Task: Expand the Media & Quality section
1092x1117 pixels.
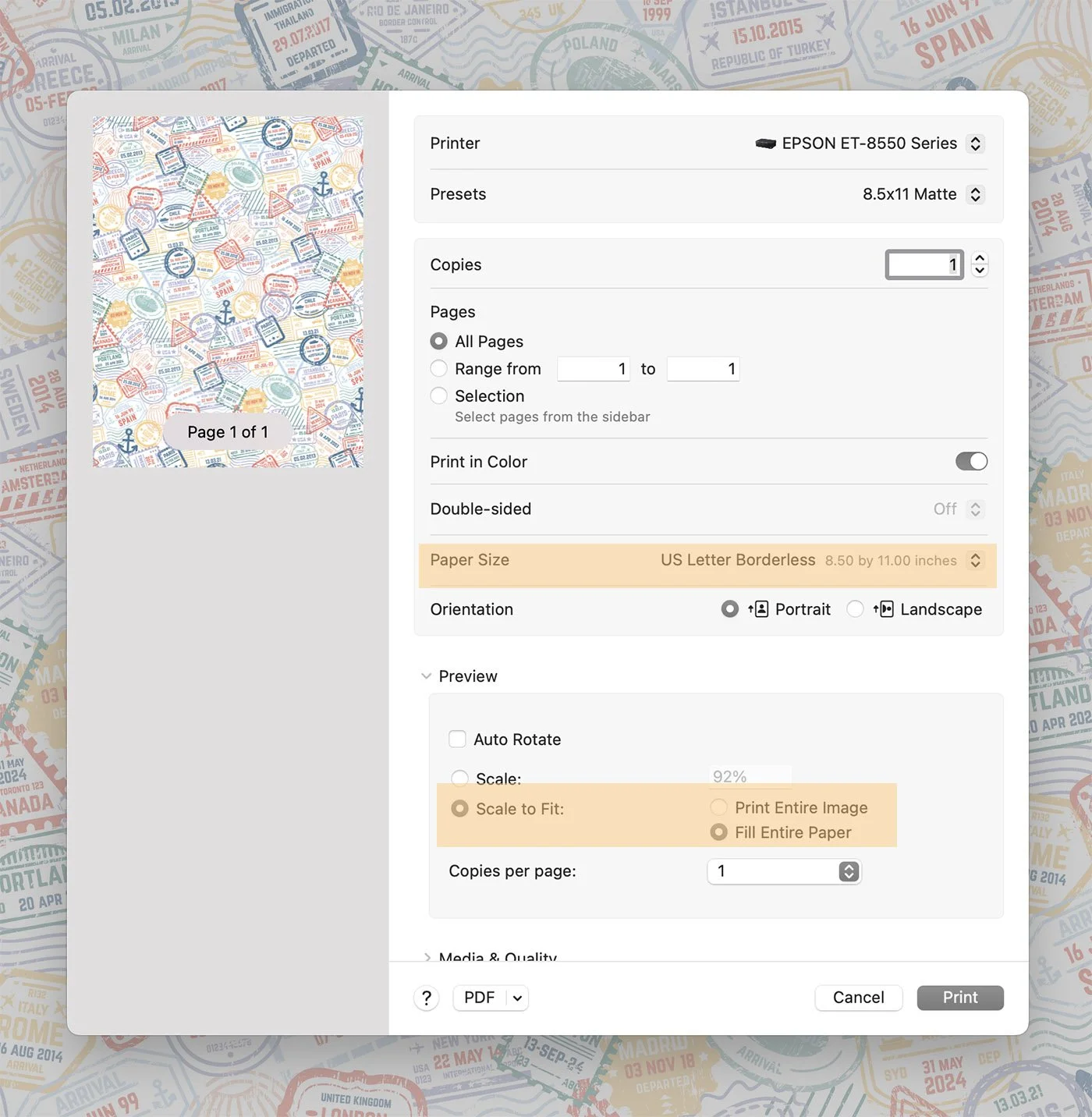Action: pyautogui.click(x=427, y=957)
